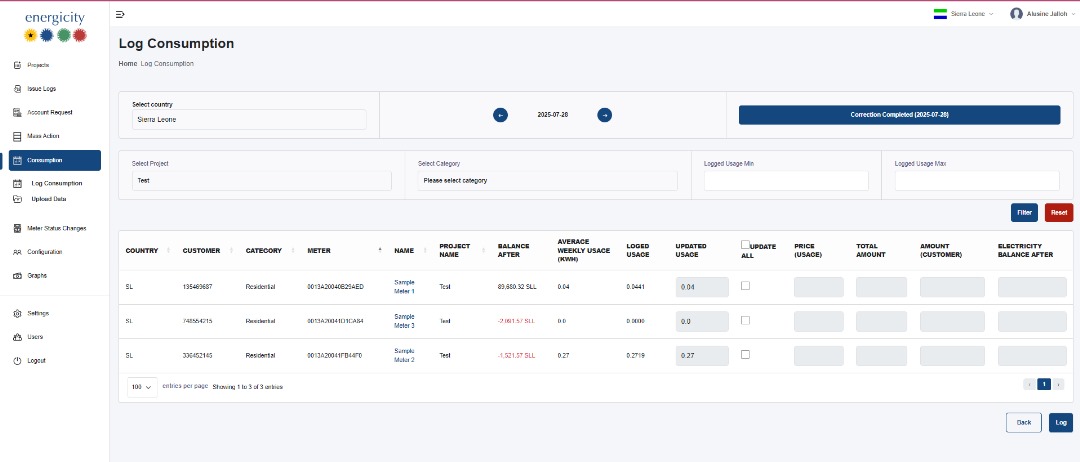The image size is (1080, 462).
Task: Click the Settings gear icon
Action: tap(17, 313)
